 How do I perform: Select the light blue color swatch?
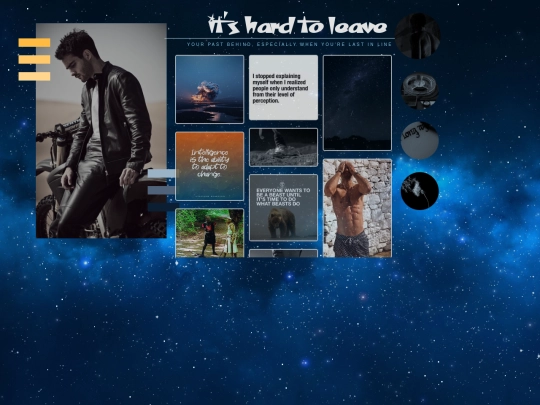click(162, 174)
